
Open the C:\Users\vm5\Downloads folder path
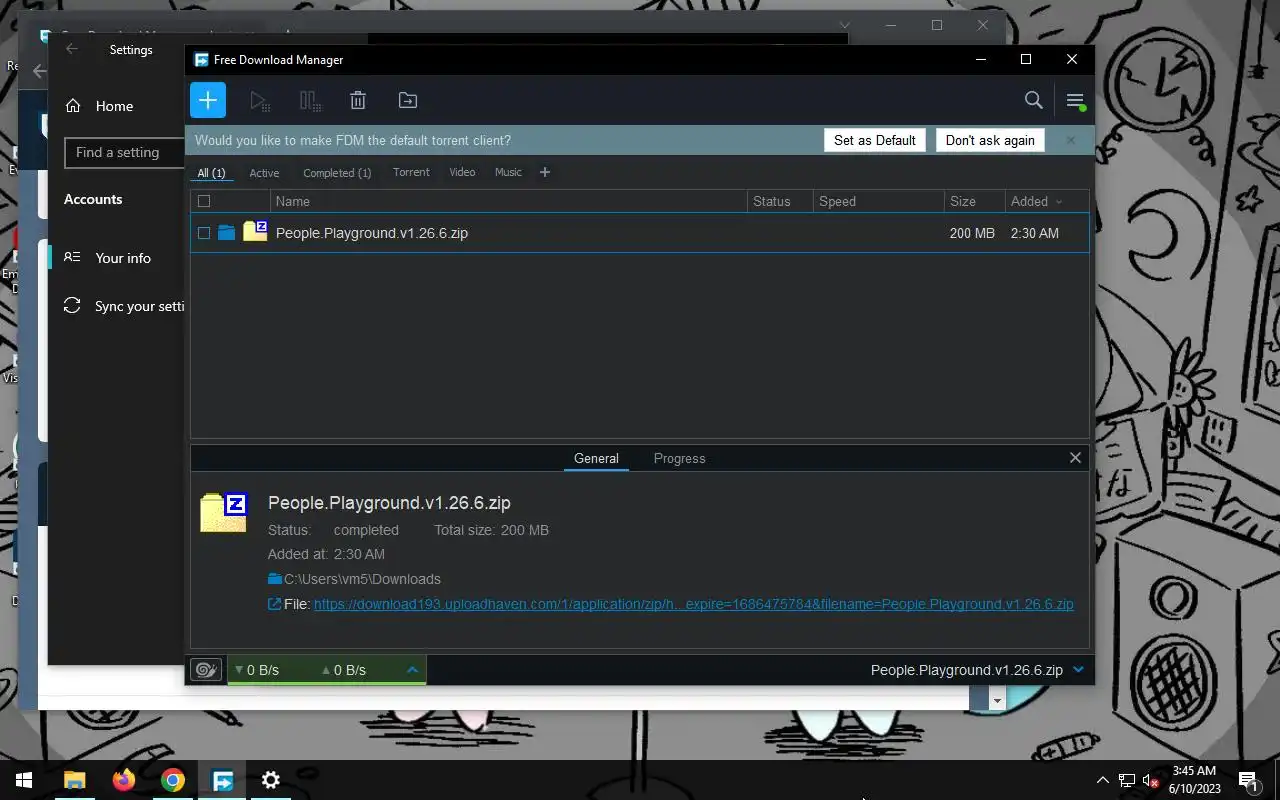pos(362,579)
